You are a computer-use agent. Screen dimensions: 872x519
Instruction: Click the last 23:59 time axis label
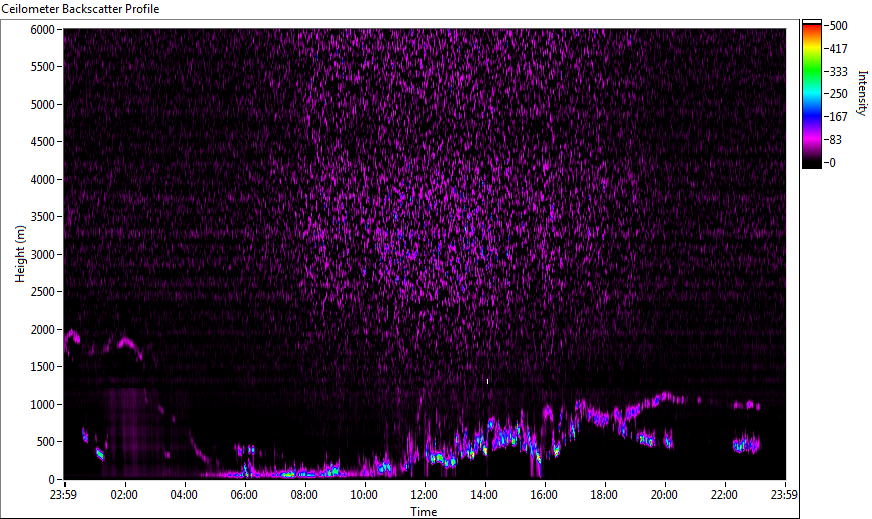785,495
